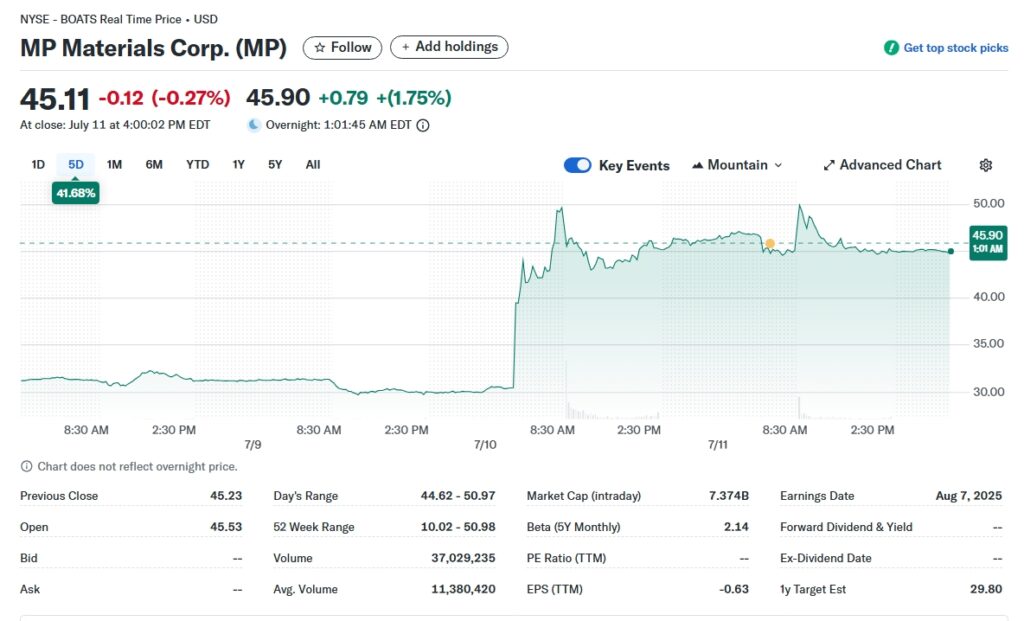Show All time range
This screenshot has height=621, width=1024.
(313, 165)
